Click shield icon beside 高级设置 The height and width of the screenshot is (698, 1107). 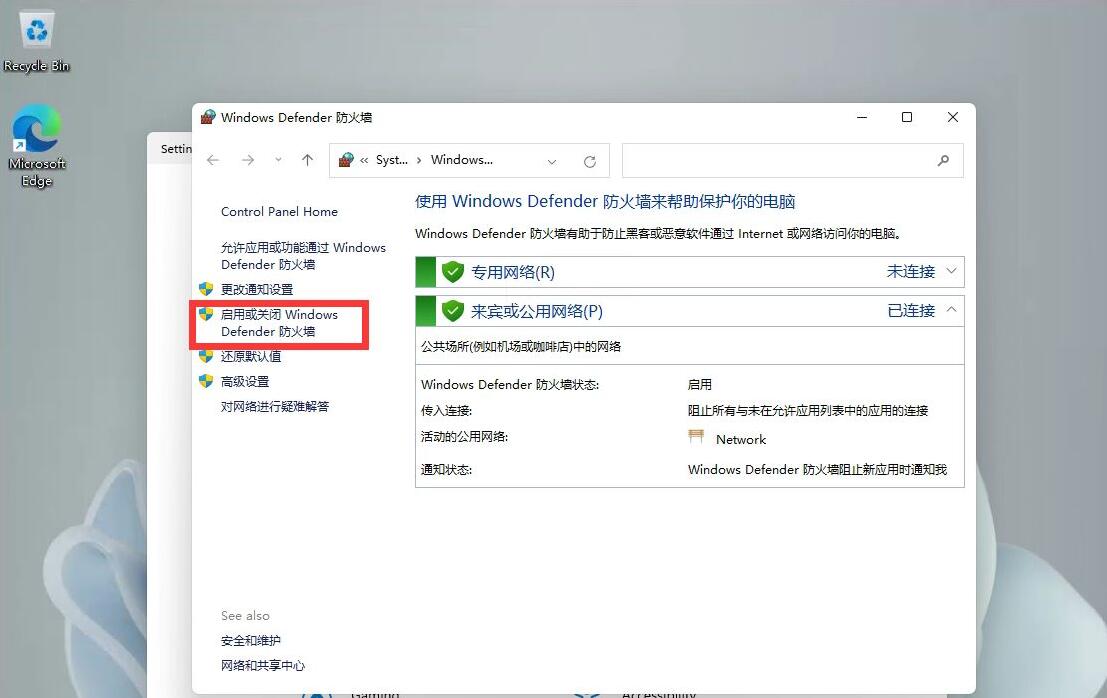click(x=206, y=381)
